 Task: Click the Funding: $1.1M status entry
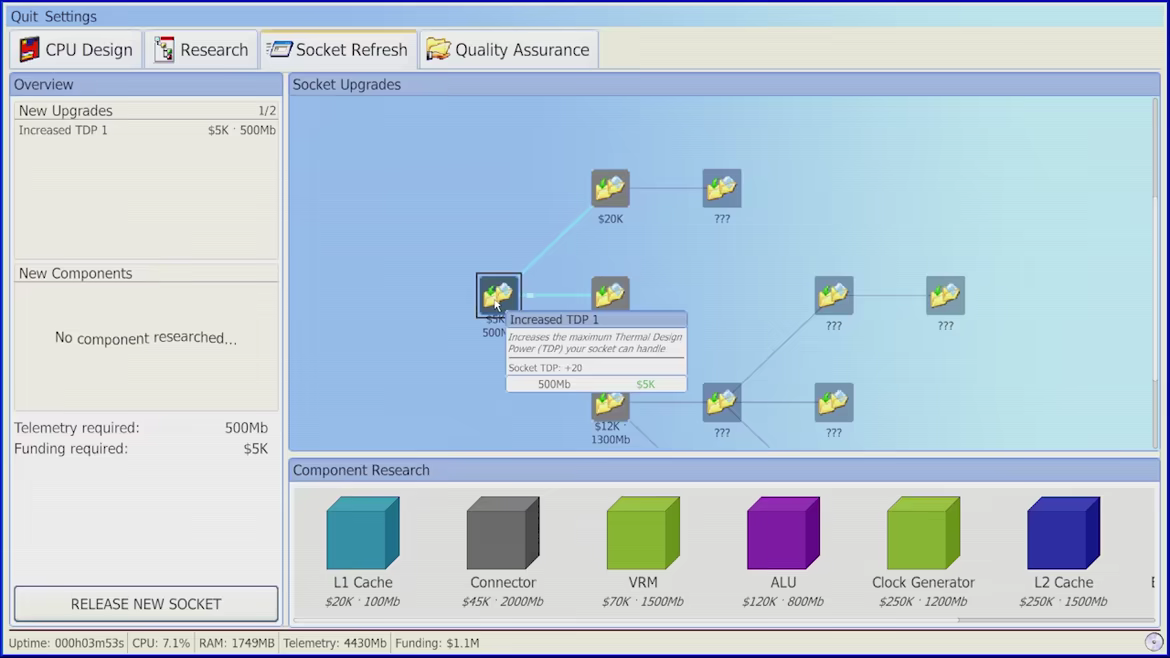pyautogui.click(x=437, y=642)
